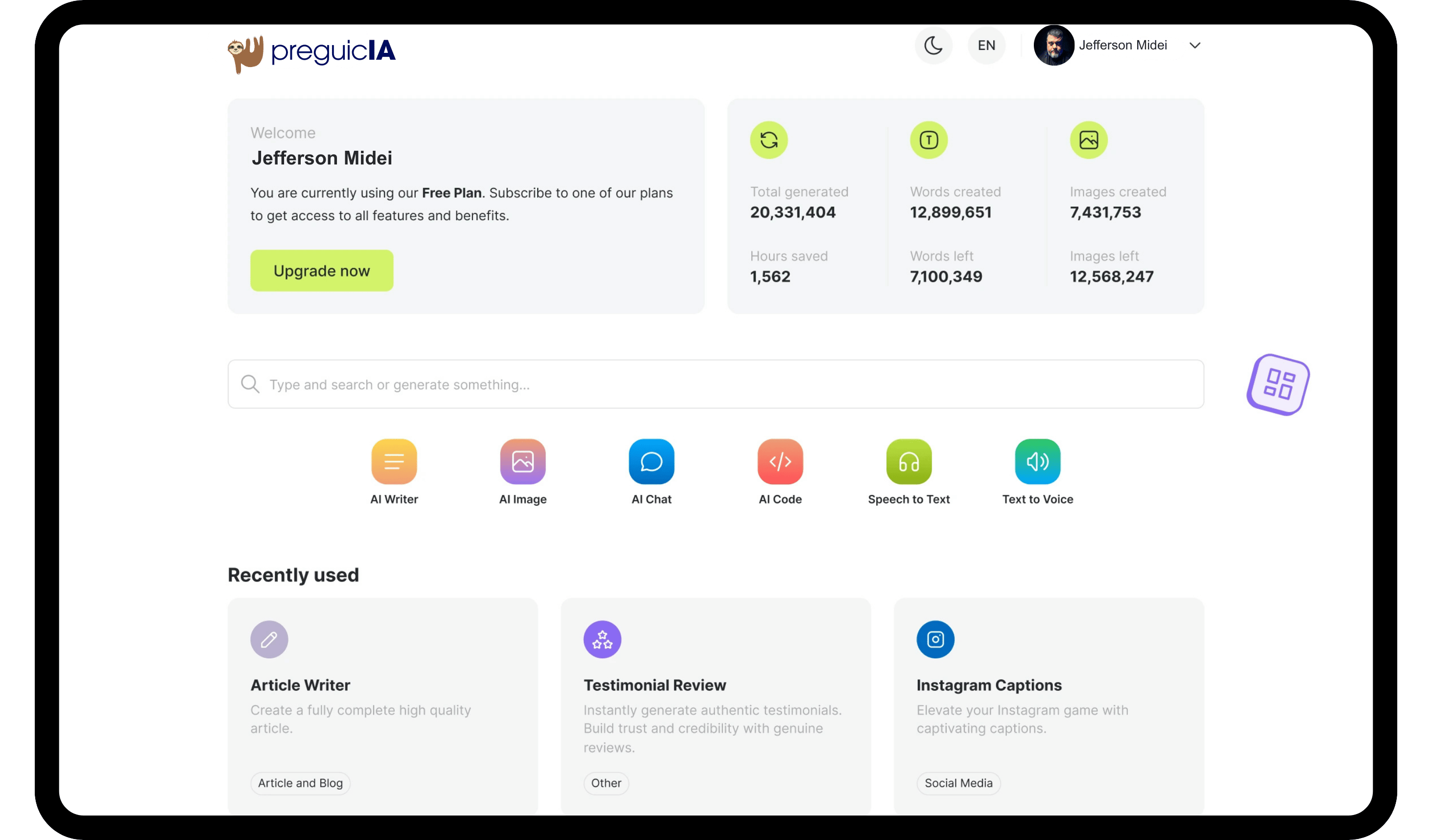Image resolution: width=1432 pixels, height=840 pixels.
Task: Open the EN language selector
Action: click(x=986, y=46)
